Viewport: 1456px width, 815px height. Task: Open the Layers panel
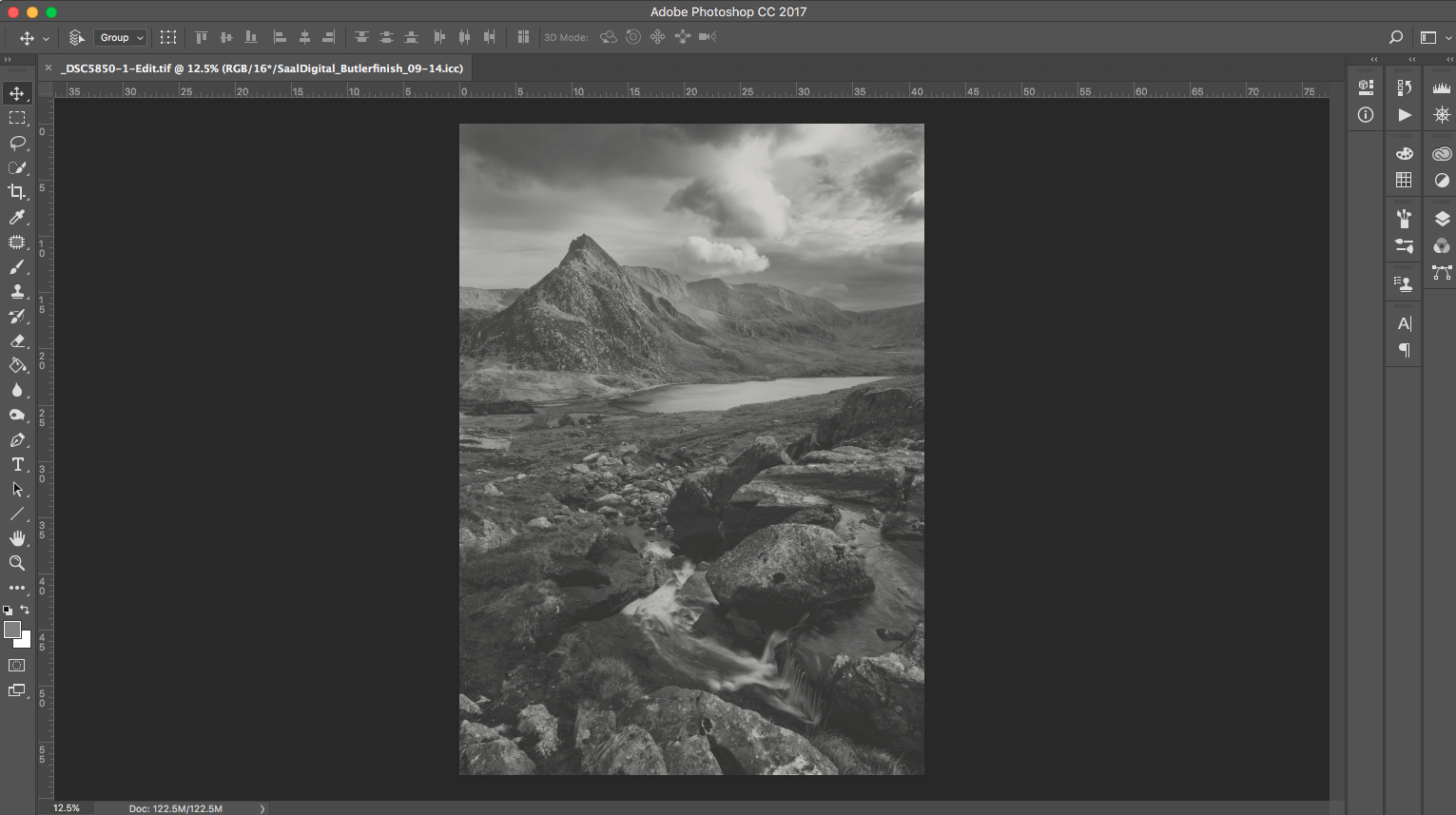1442,219
